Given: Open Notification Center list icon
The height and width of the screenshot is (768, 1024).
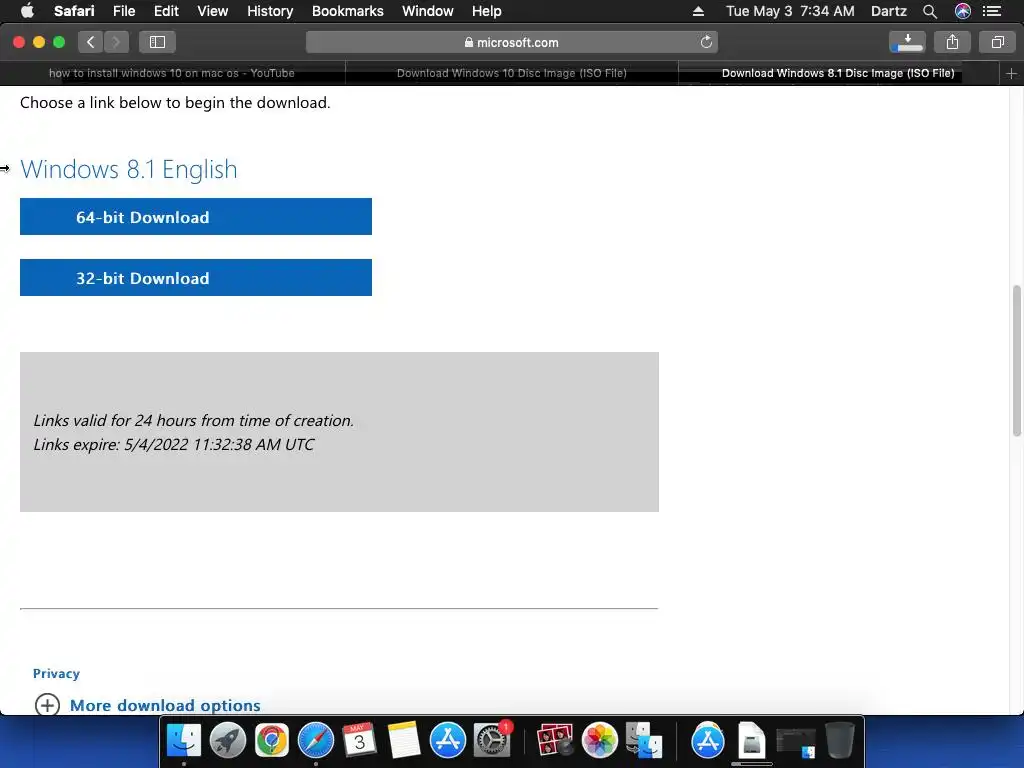Looking at the screenshot, I should click(992, 11).
